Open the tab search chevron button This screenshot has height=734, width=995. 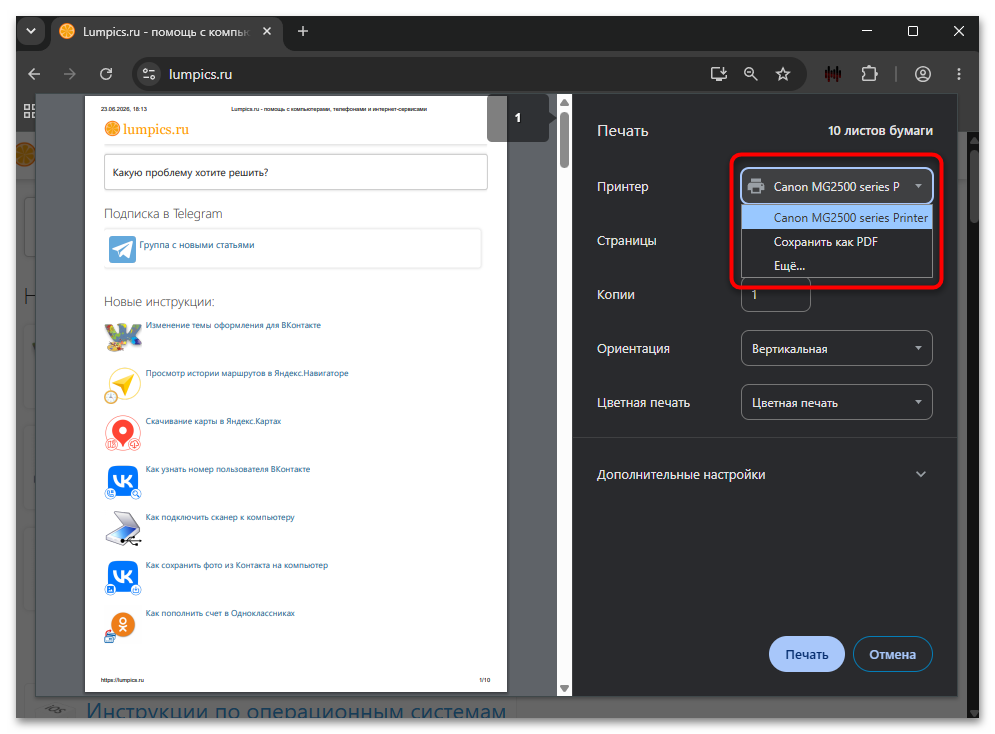(30, 31)
